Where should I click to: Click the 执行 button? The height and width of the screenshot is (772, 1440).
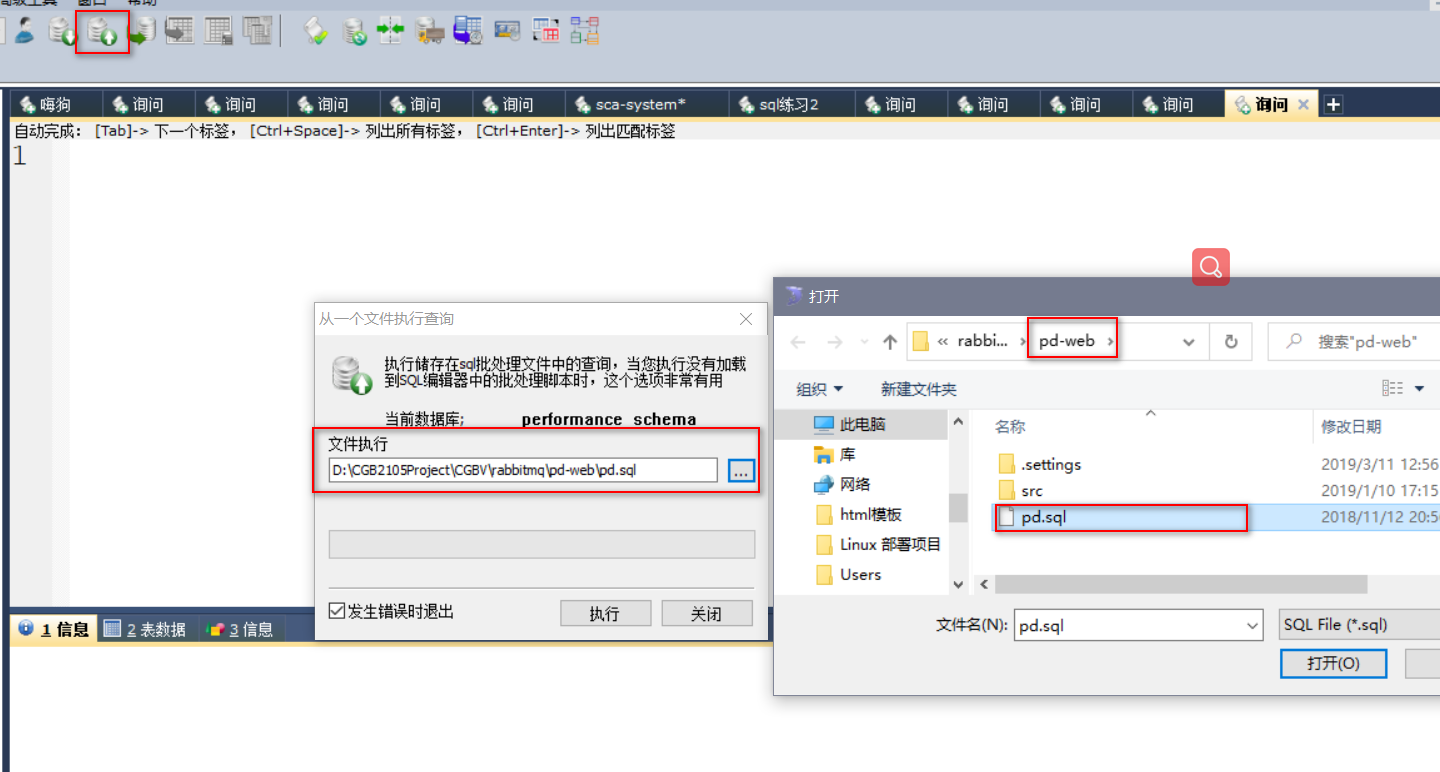(x=605, y=613)
